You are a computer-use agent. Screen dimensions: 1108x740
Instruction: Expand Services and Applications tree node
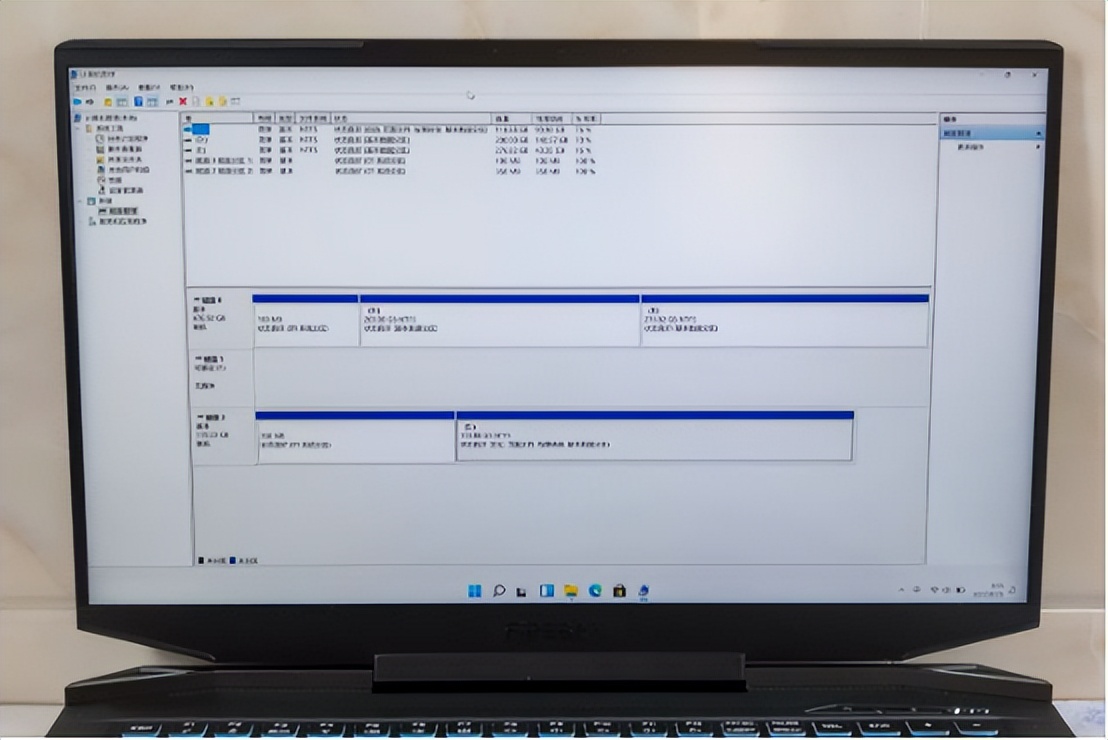pyautogui.click(x=81, y=221)
